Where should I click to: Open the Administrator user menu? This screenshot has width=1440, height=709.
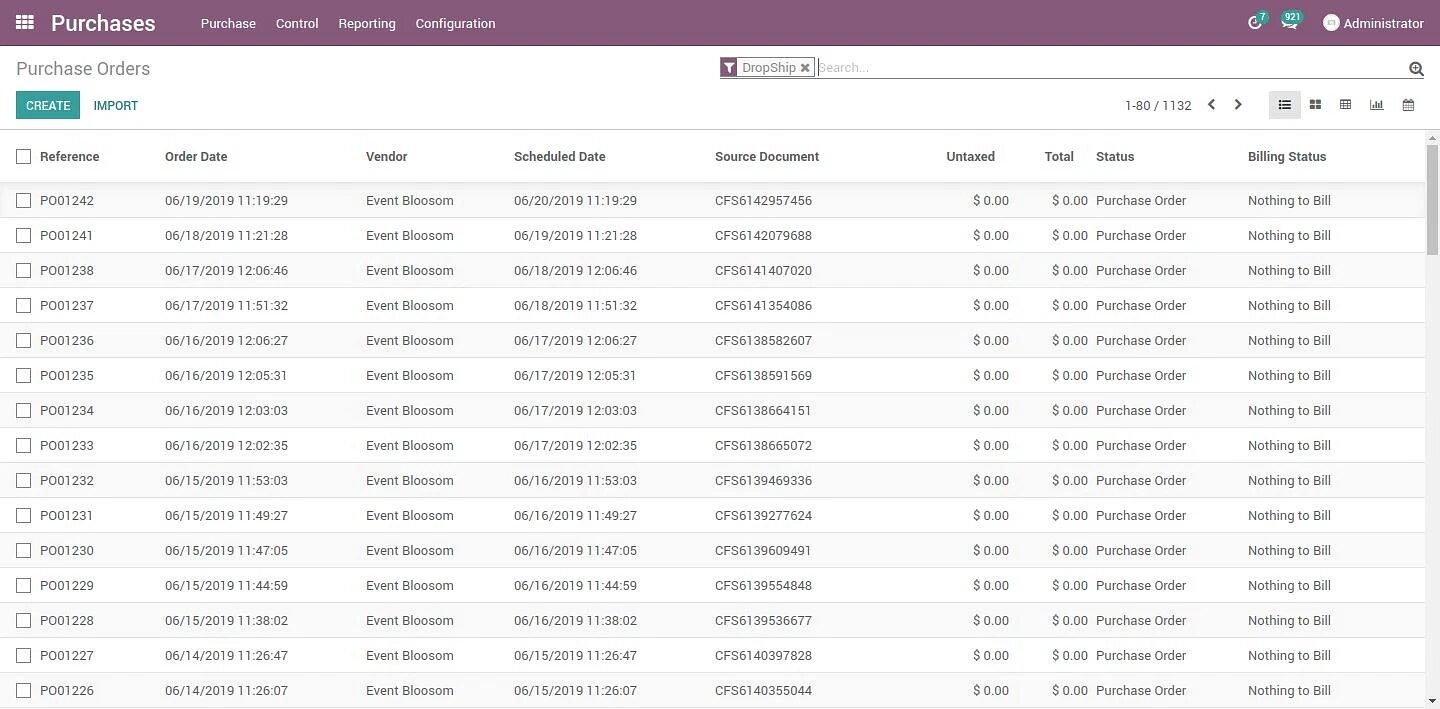[1374, 22]
